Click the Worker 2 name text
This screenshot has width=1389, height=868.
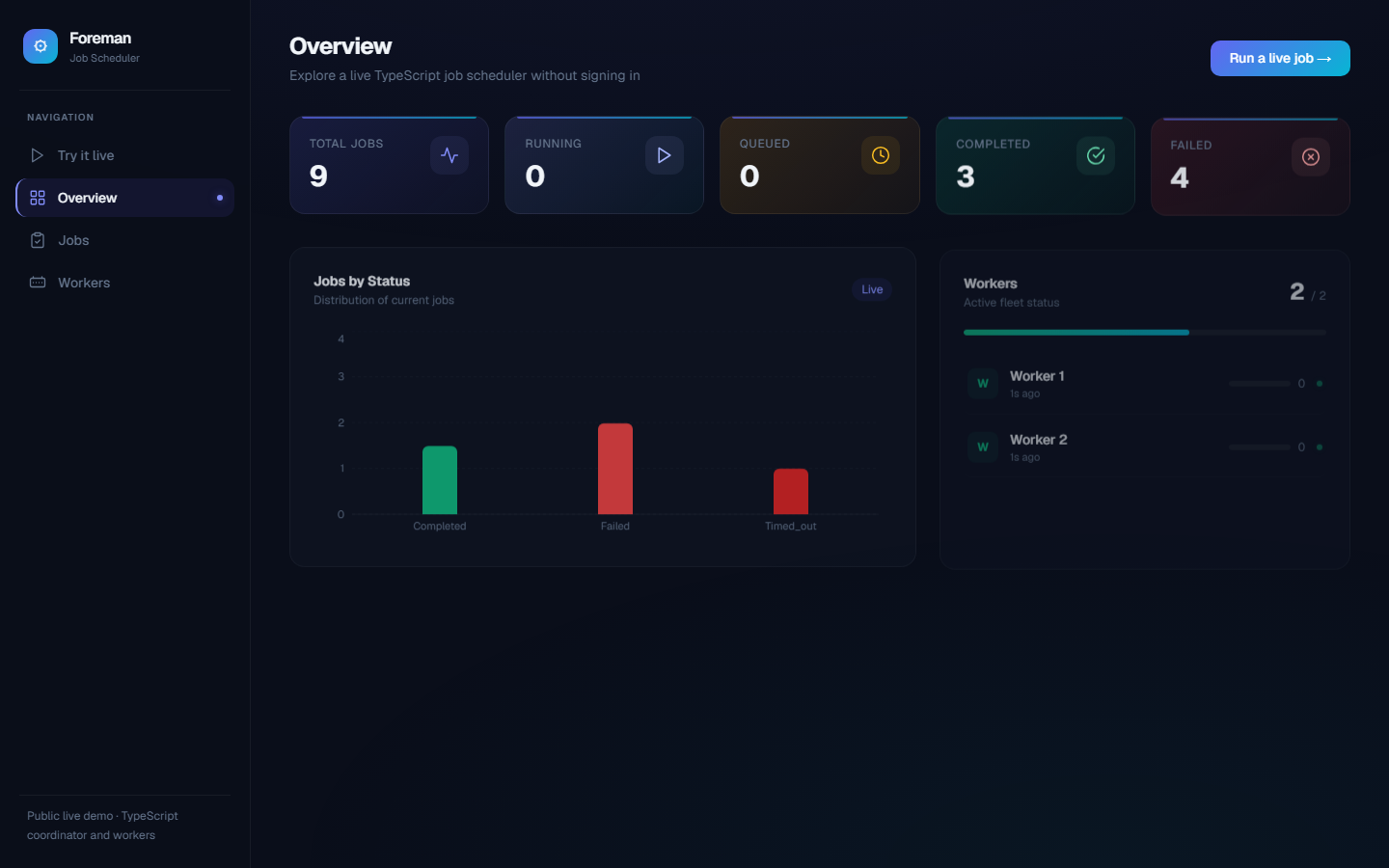[1039, 440]
